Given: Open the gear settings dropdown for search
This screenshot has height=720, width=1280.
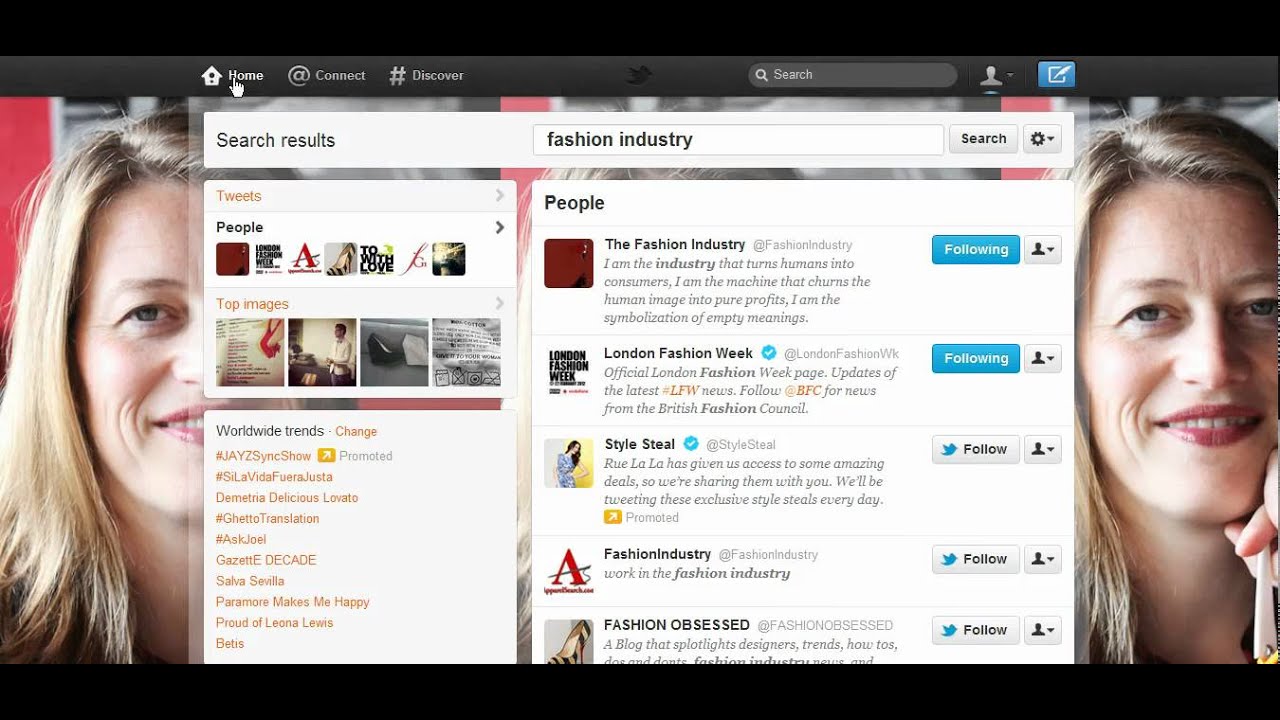Looking at the screenshot, I should click(1043, 139).
